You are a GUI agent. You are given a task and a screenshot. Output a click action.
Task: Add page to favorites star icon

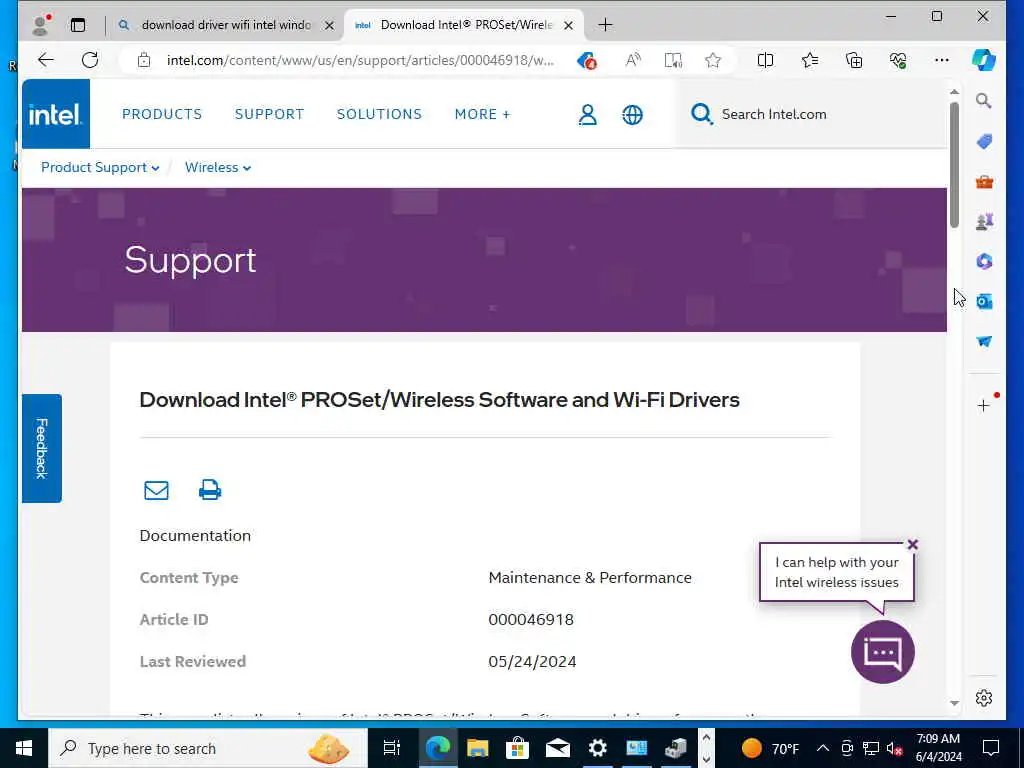[712, 60]
